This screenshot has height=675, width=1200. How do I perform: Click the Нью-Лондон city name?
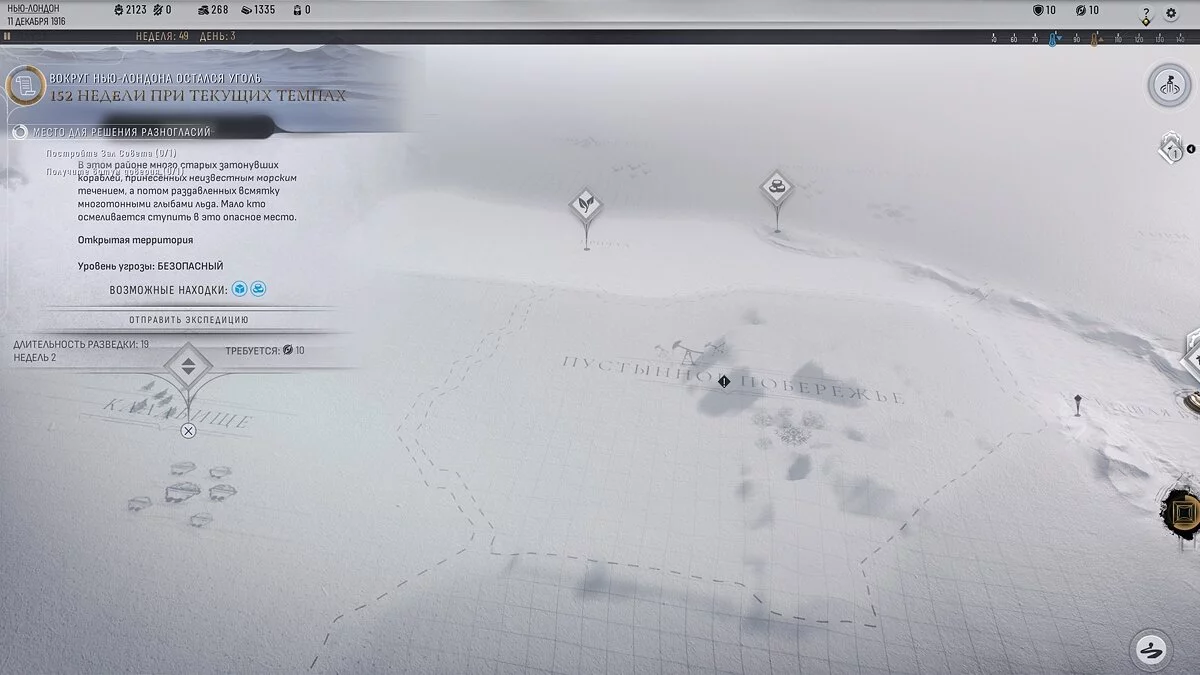click(x=33, y=8)
